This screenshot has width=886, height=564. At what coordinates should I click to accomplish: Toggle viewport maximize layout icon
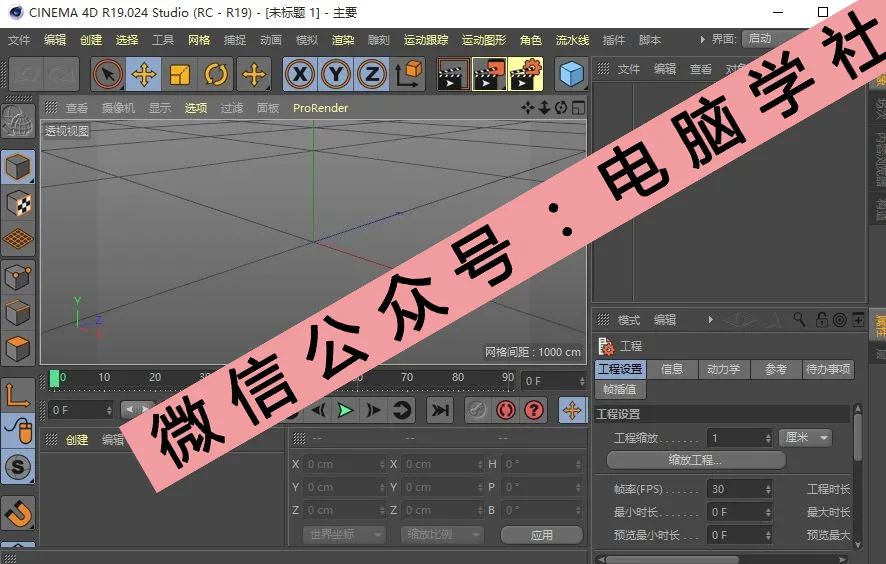tap(578, 107)
